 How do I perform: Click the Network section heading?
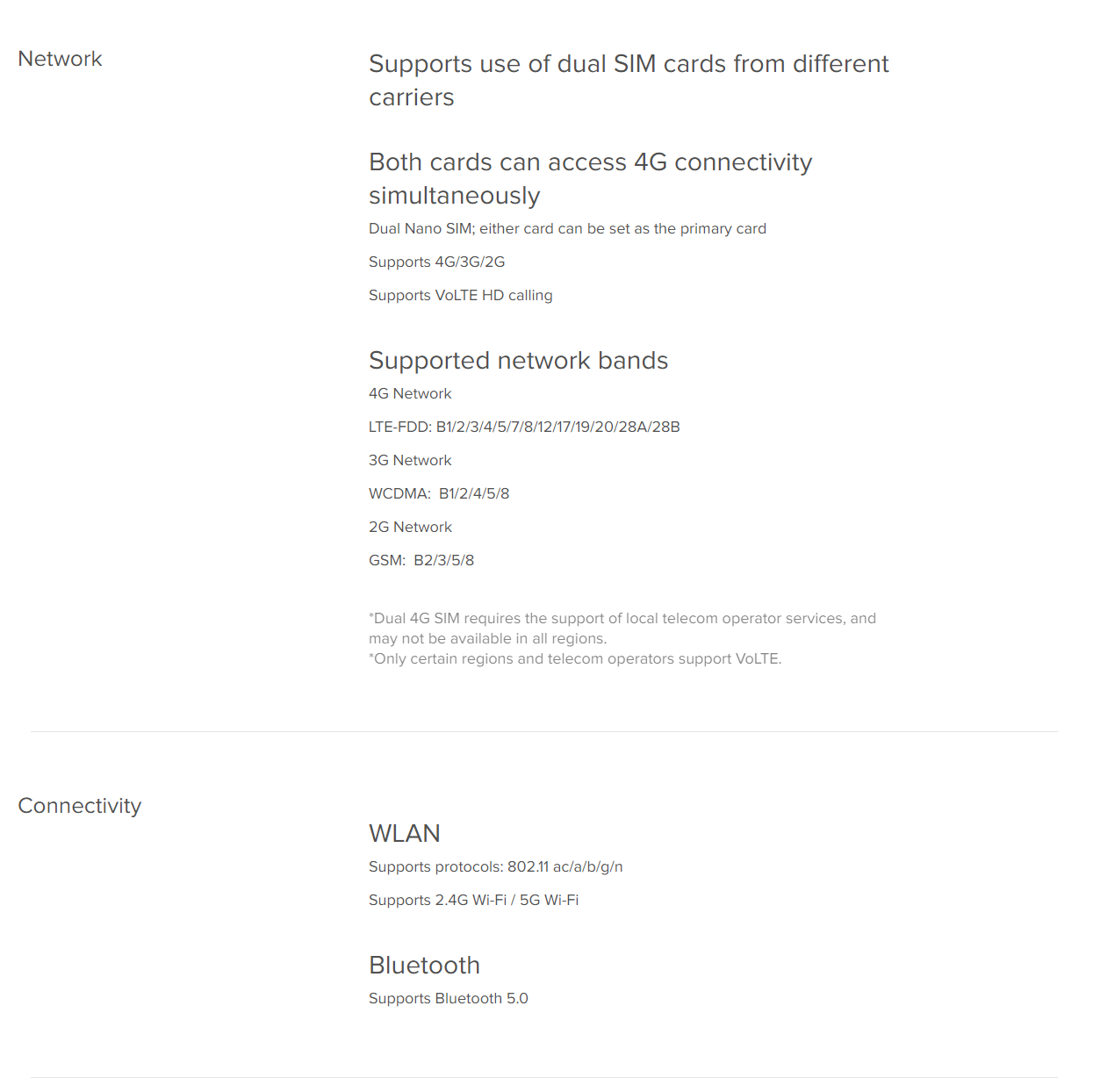(60, 59)
